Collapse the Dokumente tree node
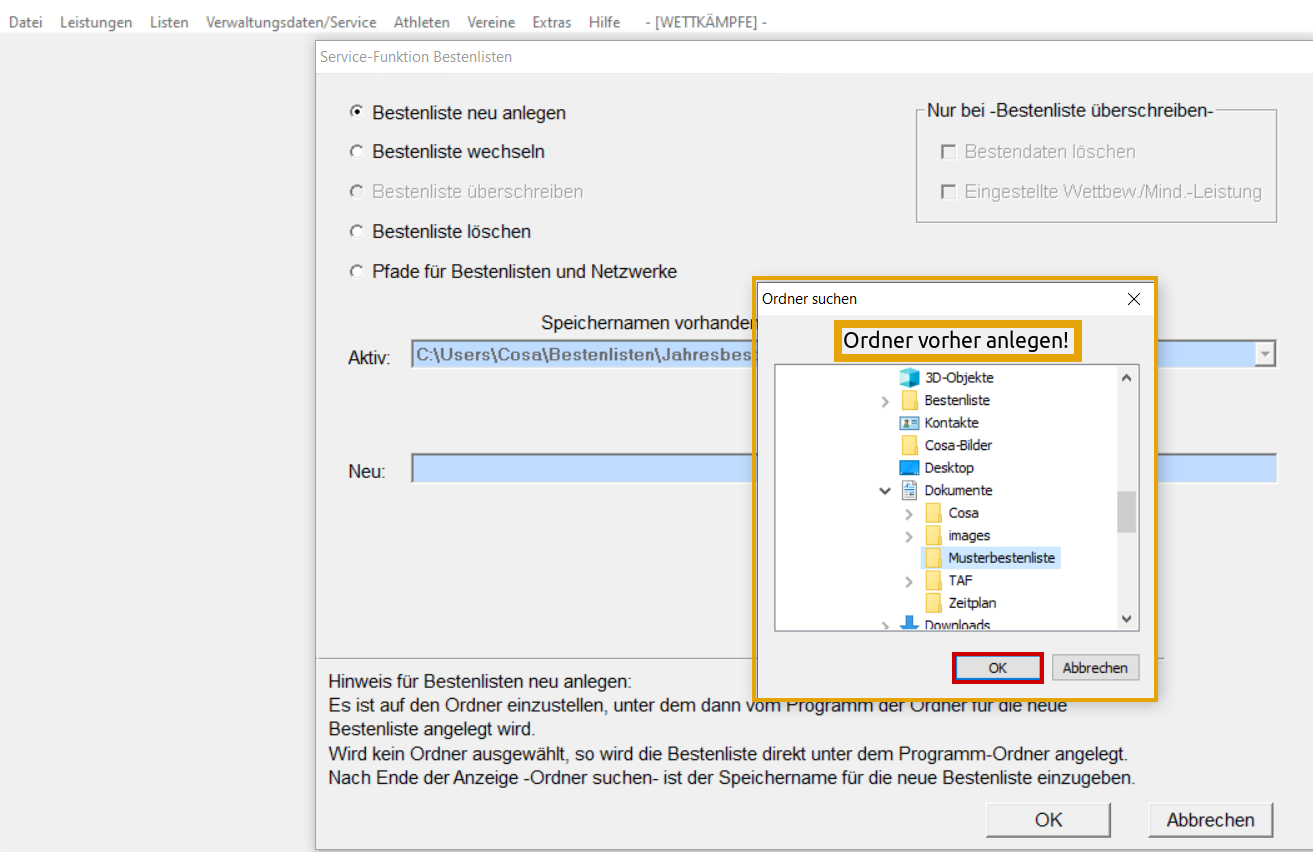The height and width of the screenshot is (852, 1313). pyautogui.click(x=885, y=491)
